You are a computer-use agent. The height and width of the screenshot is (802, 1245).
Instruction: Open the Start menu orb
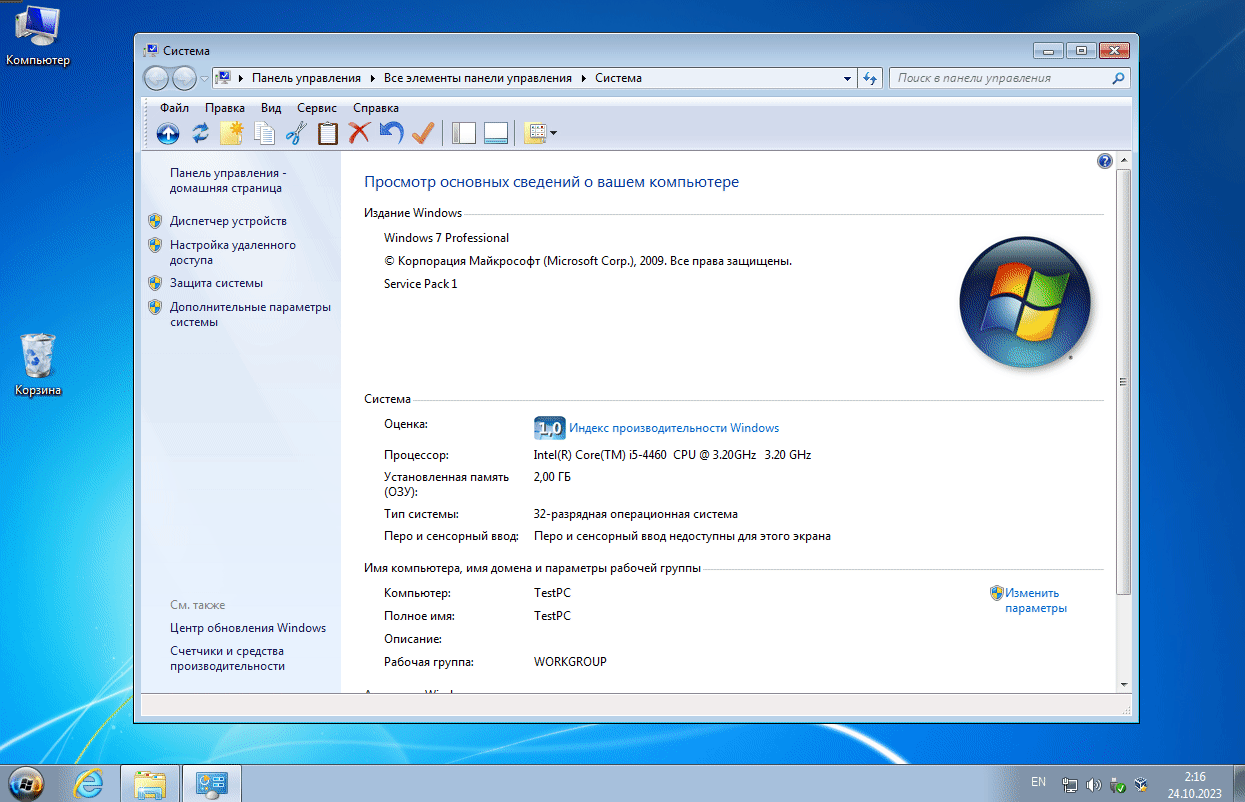(25, 782)
